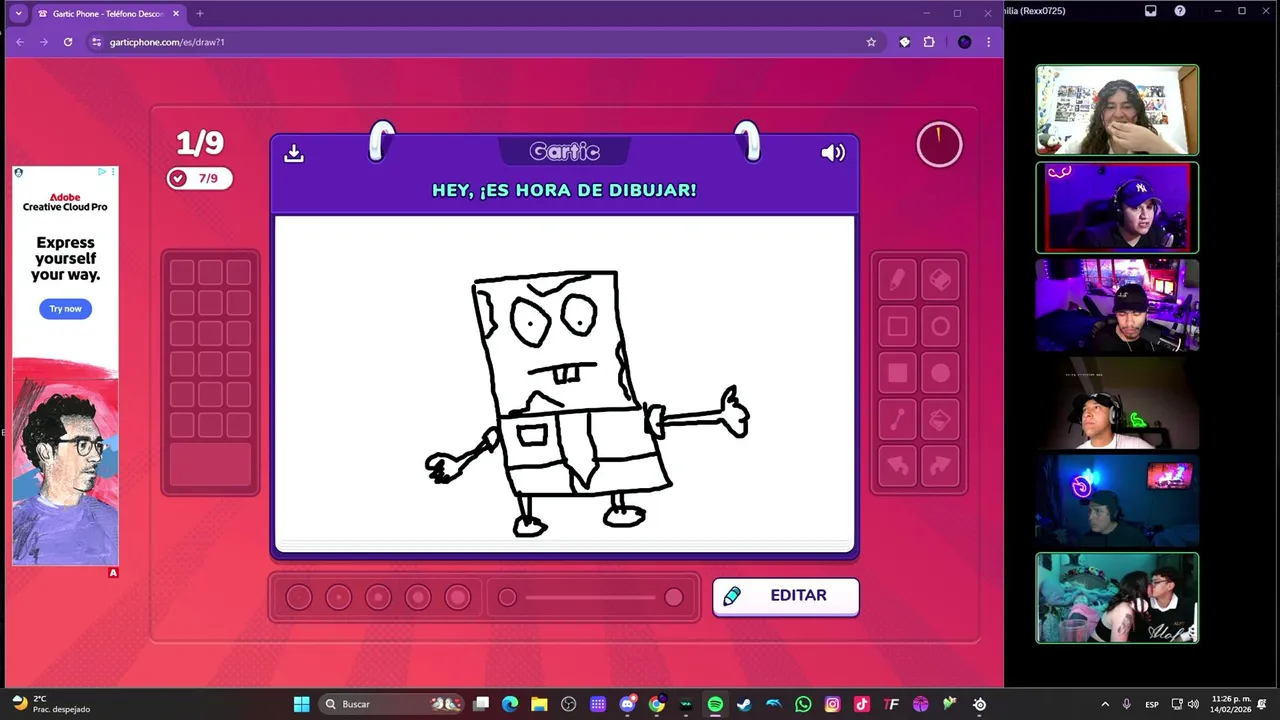The height and width of the screenshot is (720, 1280).
Task: Pick the third brush thickness circle
Action: click(x=378, y=597)
